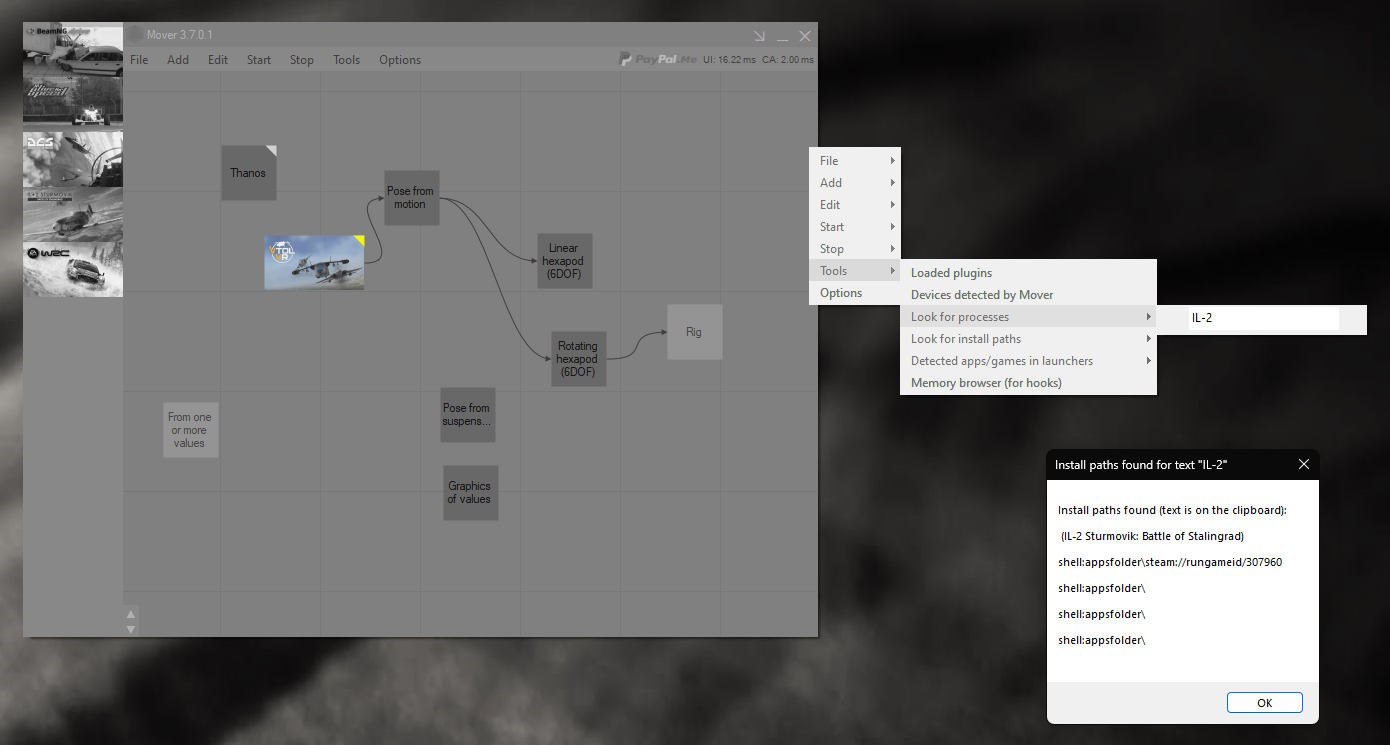Click the UI: 16.22 ms timing readout

730,60
